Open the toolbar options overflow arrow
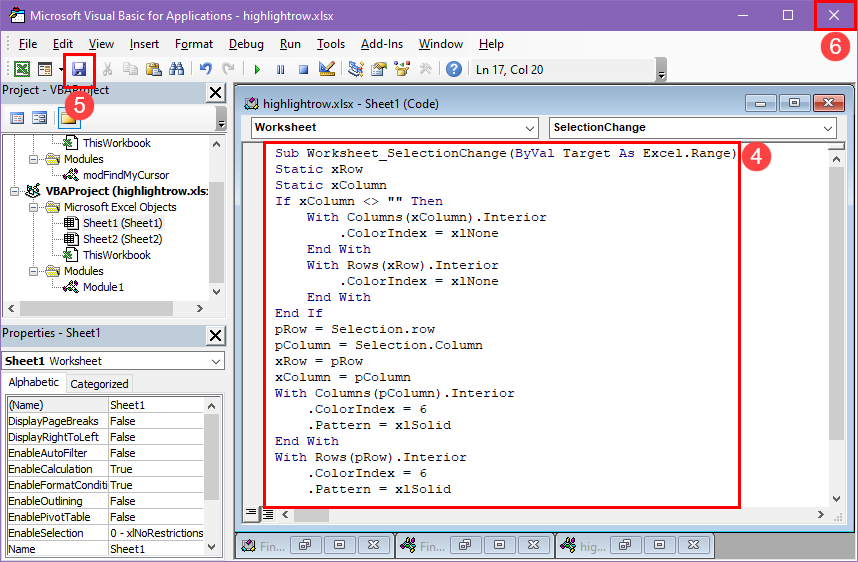 coord(661,71)
